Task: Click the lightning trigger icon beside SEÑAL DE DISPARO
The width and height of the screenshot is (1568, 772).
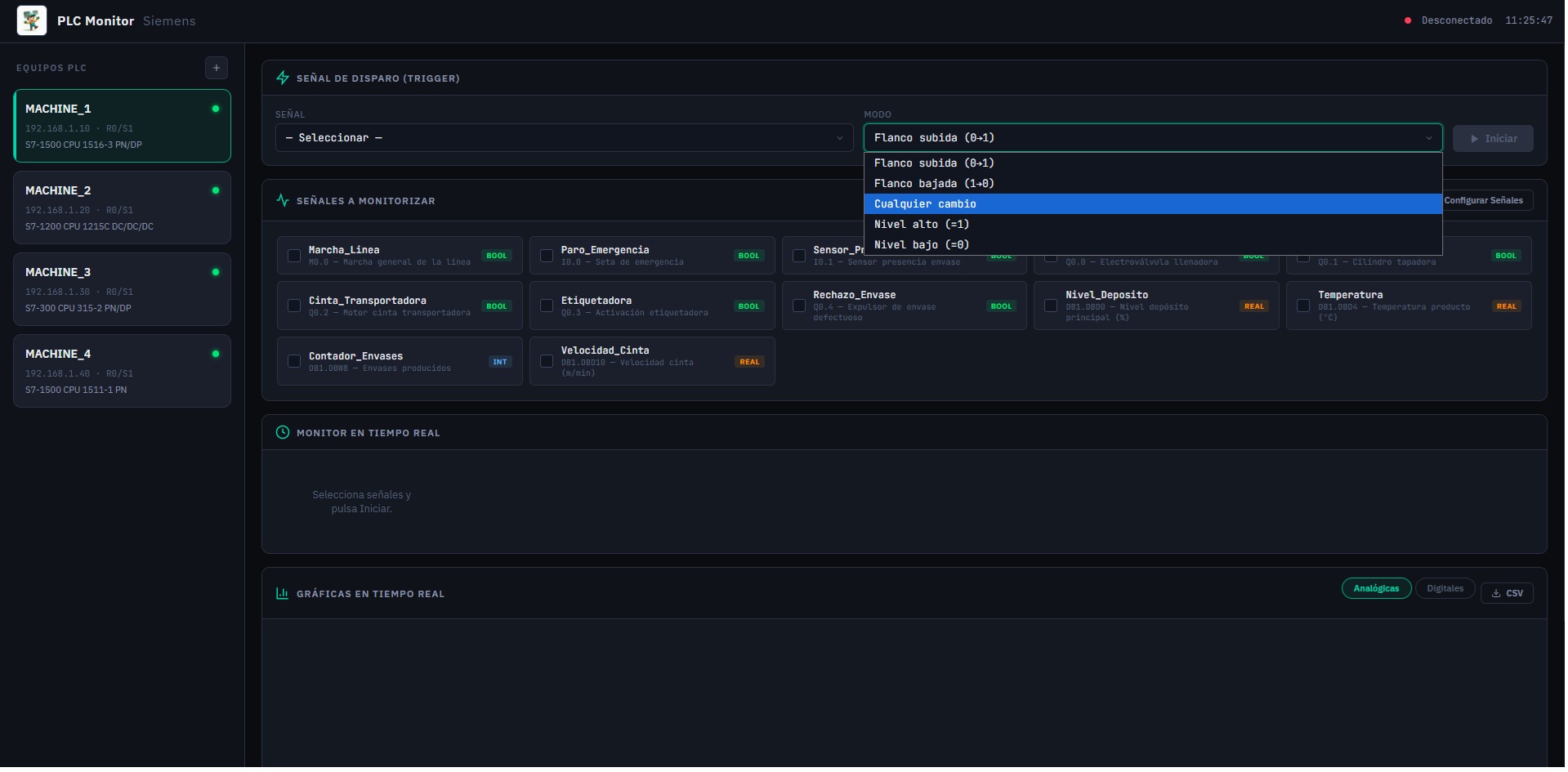Action: pos(282,78)
